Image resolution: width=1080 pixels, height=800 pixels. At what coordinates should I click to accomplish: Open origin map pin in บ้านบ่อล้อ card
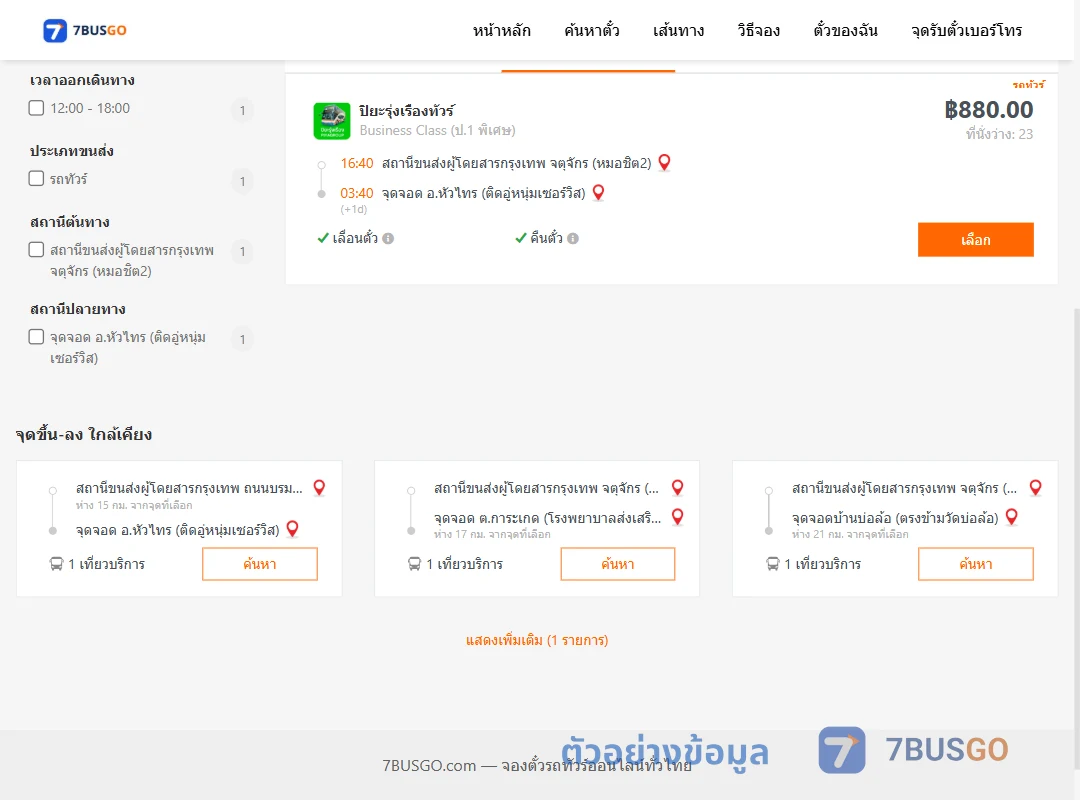[x=1035, y=487]
